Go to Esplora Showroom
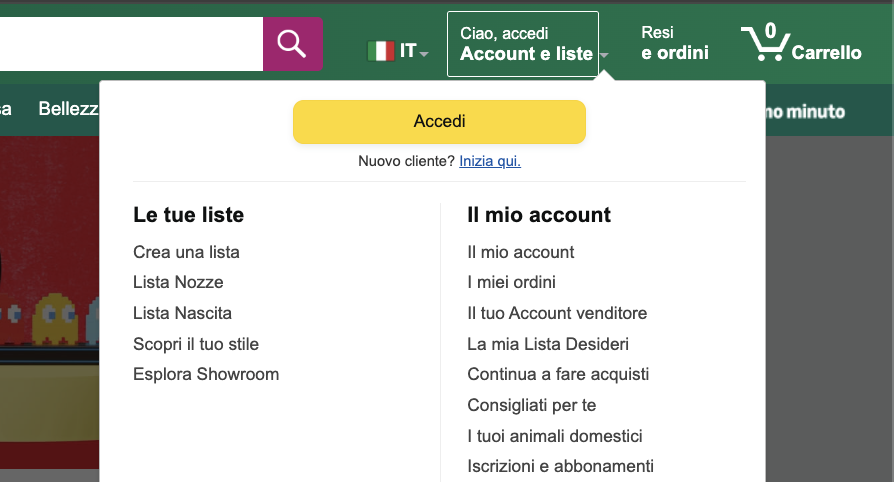This screenshot has height=482, width=894. (206, 374)
